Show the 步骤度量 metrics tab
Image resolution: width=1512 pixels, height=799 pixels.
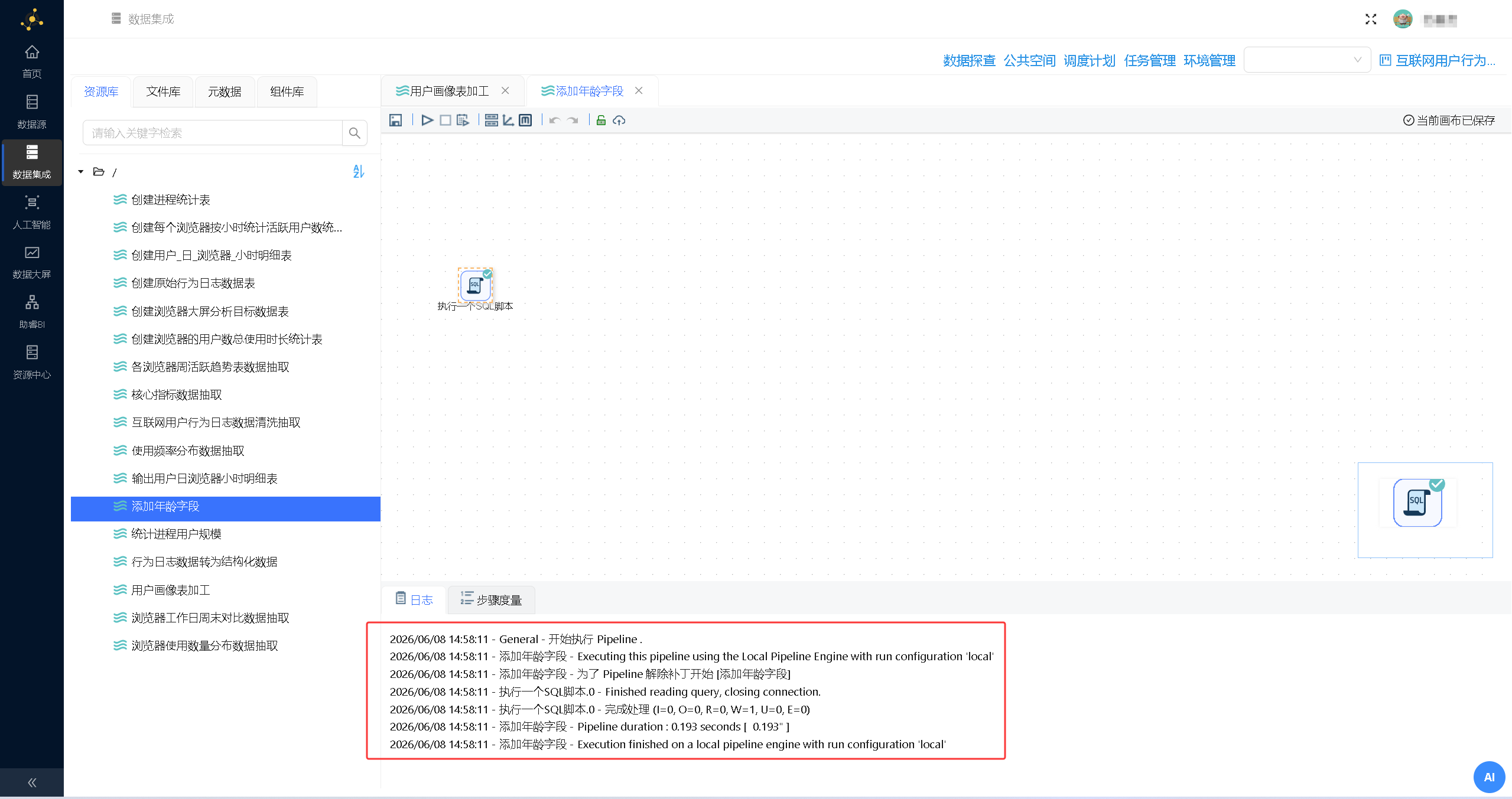click(x=491, y=600)
